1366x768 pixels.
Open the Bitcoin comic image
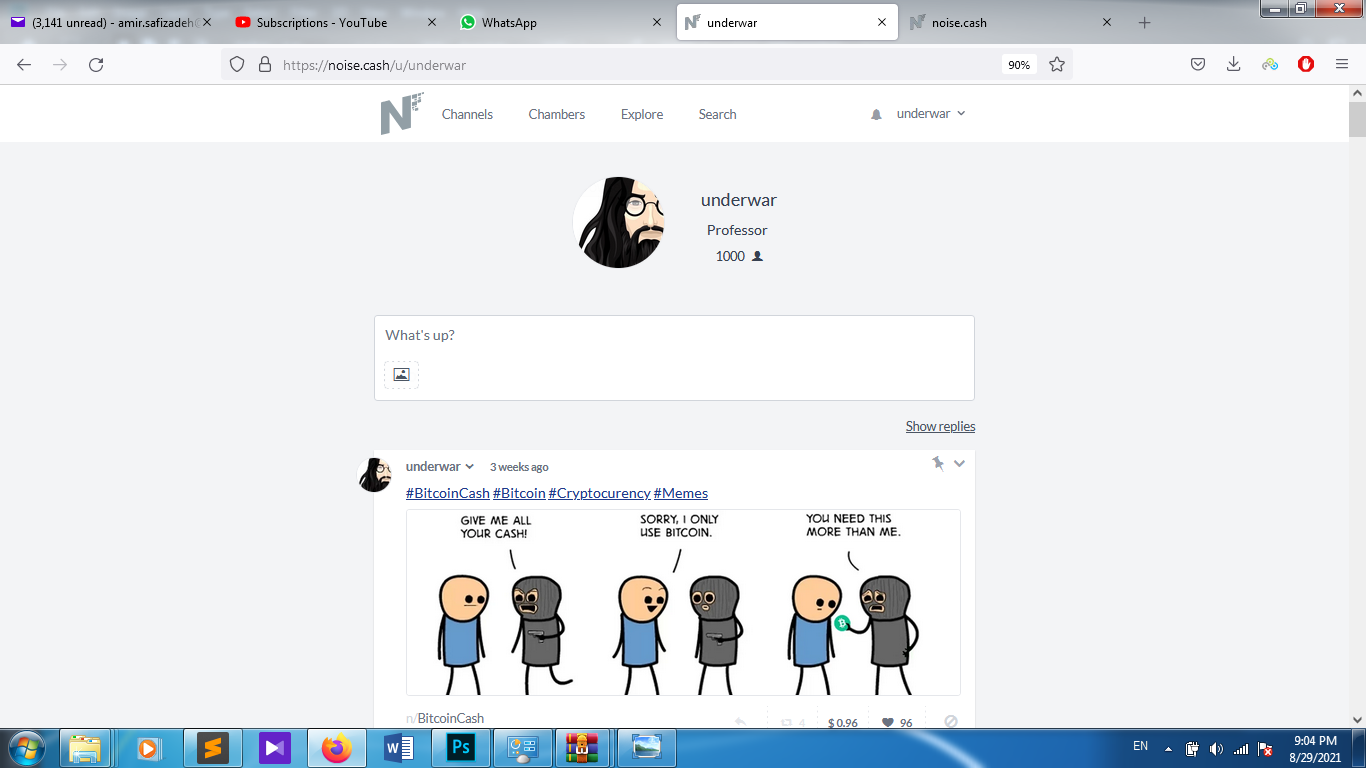pos(683,602)
